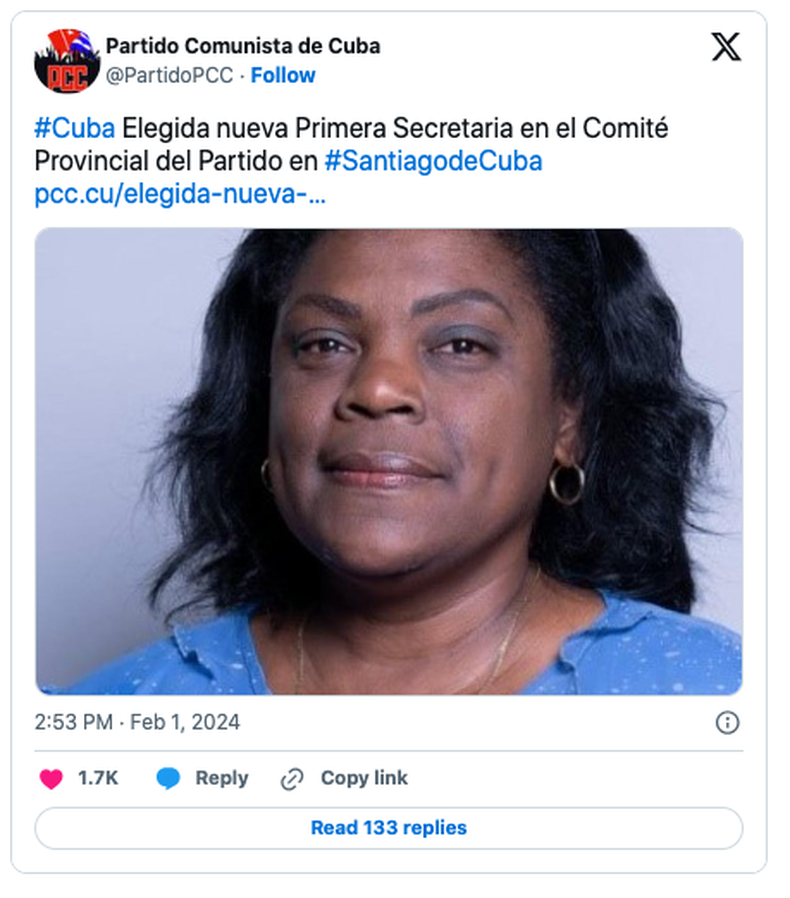This screenshot has height=898, width=790.
Task: Follow the PartidoPCC account
Action: [283, 75]
